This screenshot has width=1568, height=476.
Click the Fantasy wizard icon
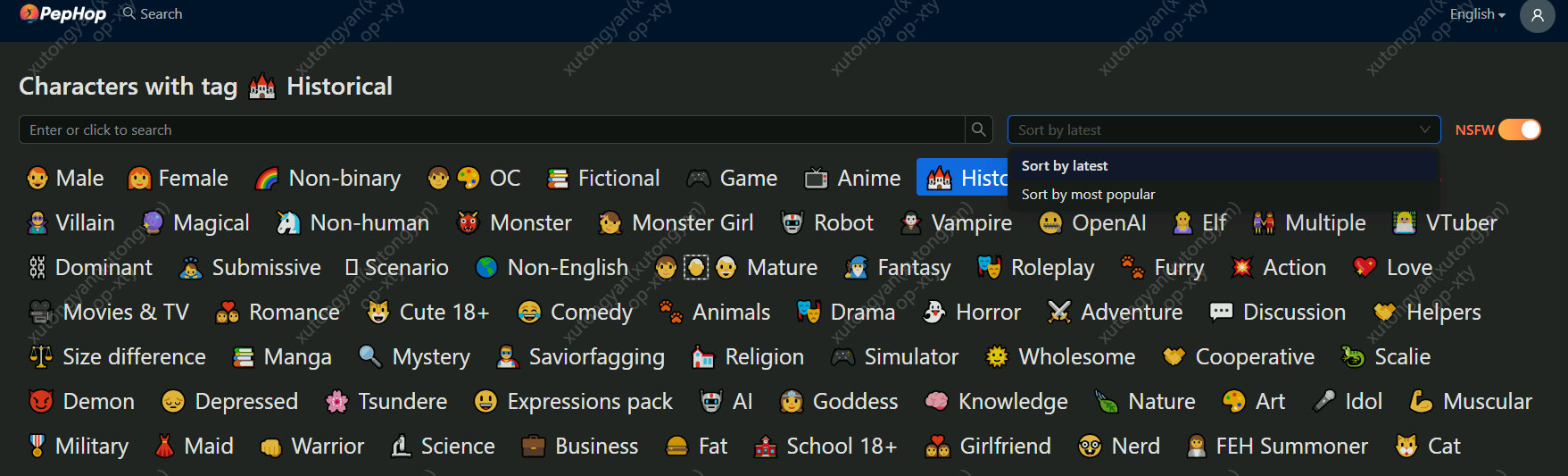[x=856, y=267]
